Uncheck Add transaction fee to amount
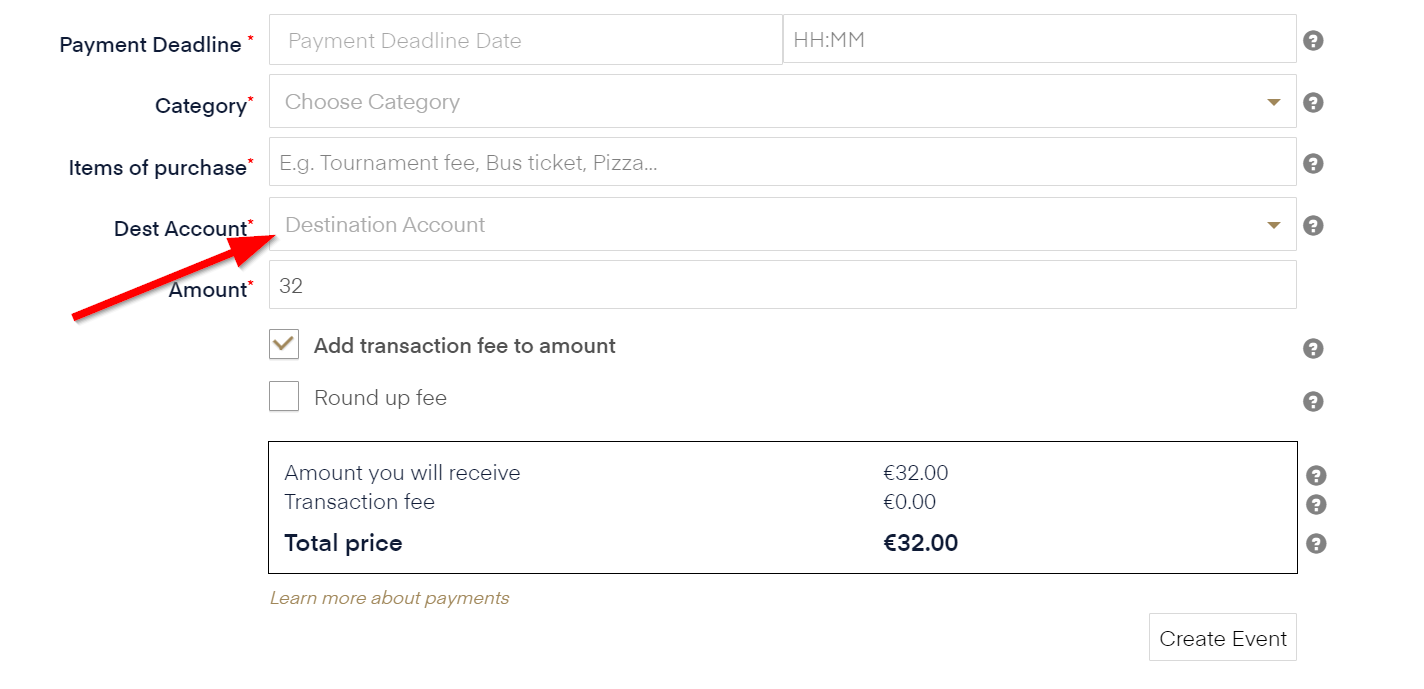Viewport: 1424px width, 689px height. coord(284,345)
